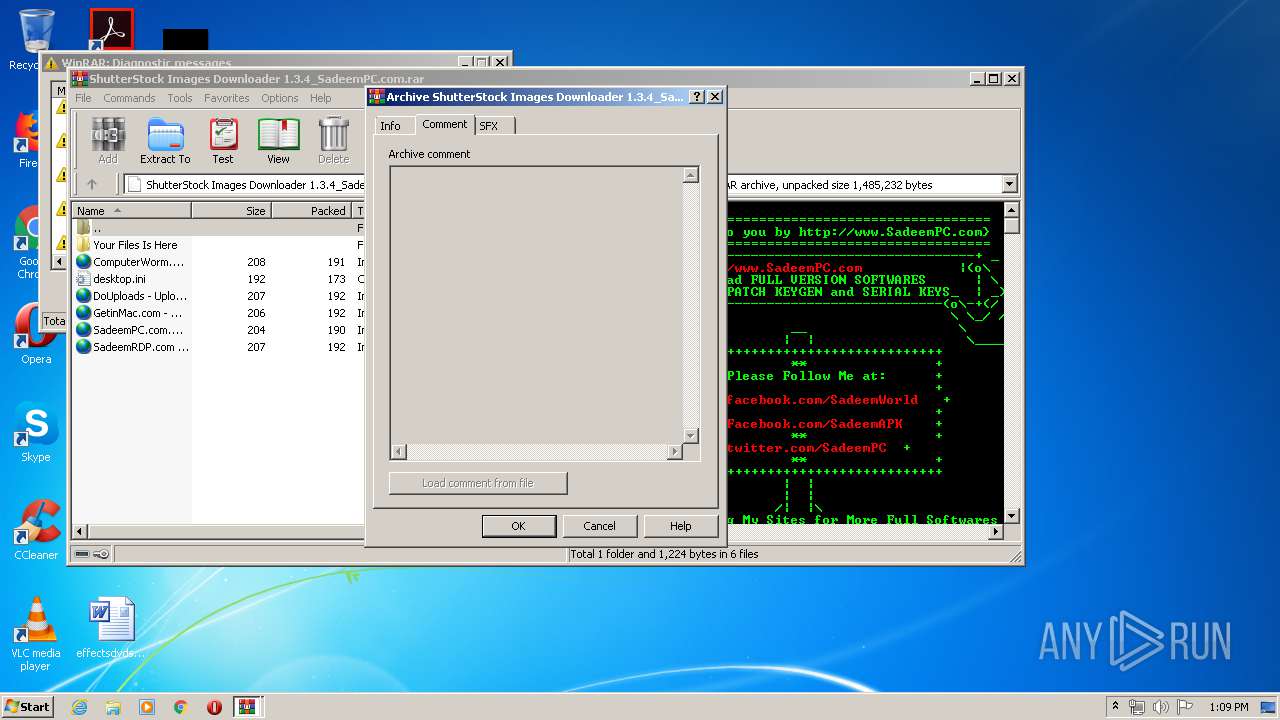Select the DoUploads shortcut file

coord(131,296)
